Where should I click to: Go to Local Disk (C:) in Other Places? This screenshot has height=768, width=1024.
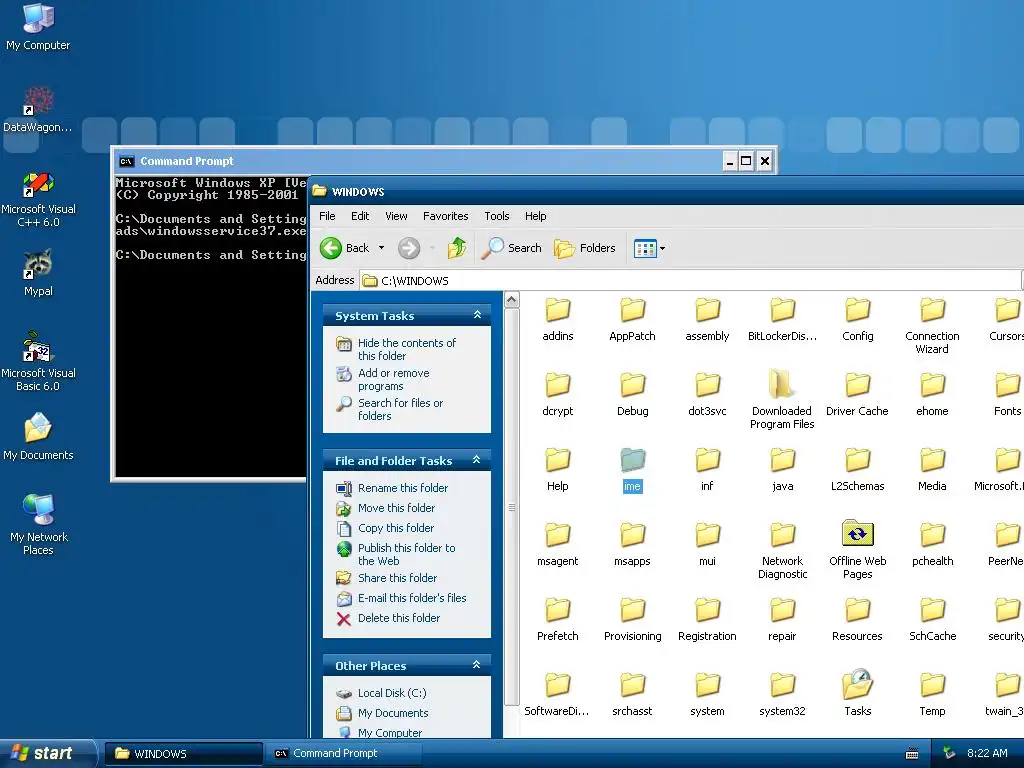[382, 693]
